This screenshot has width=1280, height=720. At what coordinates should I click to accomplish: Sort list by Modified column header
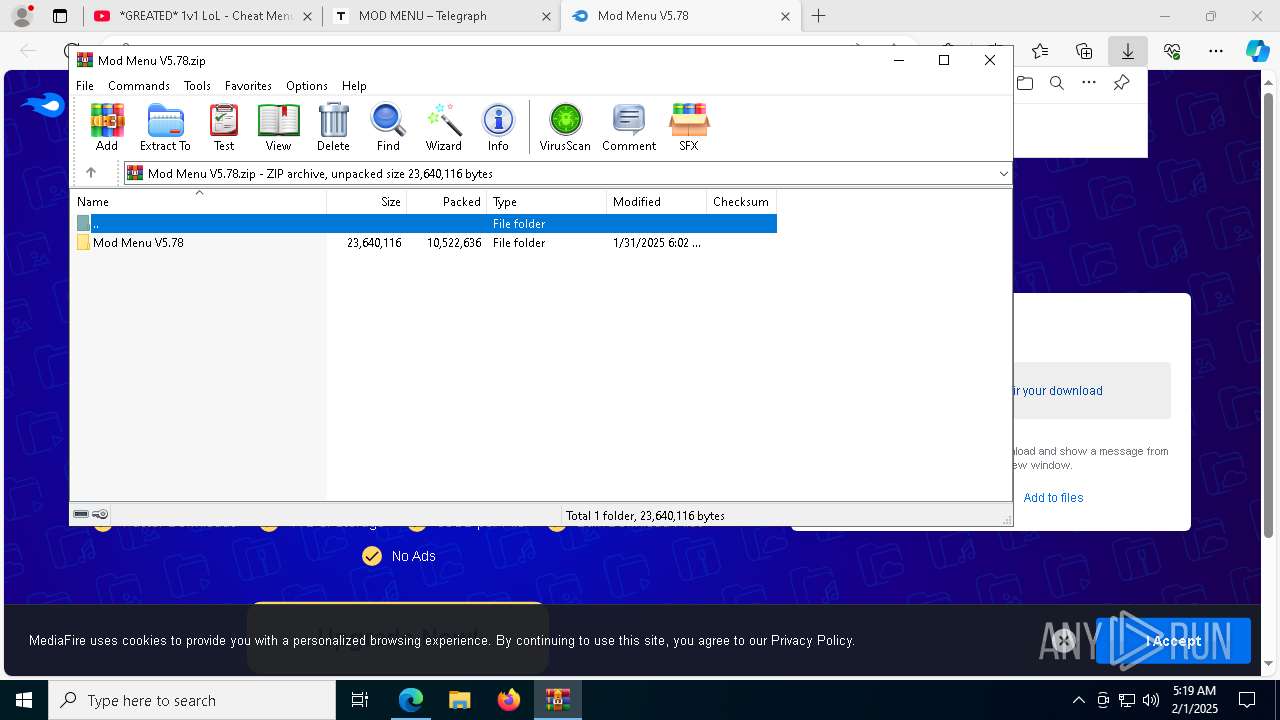point(657,201)
